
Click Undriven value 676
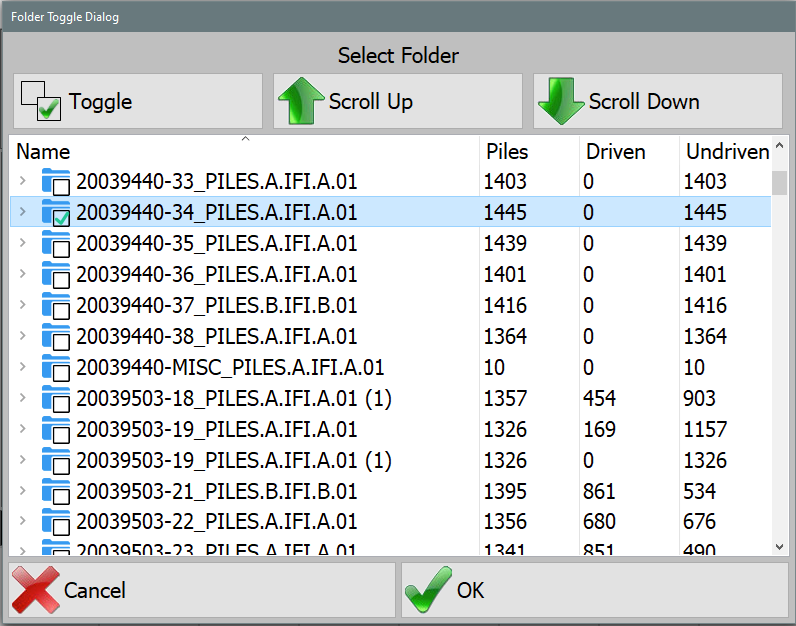coord(699,522)
